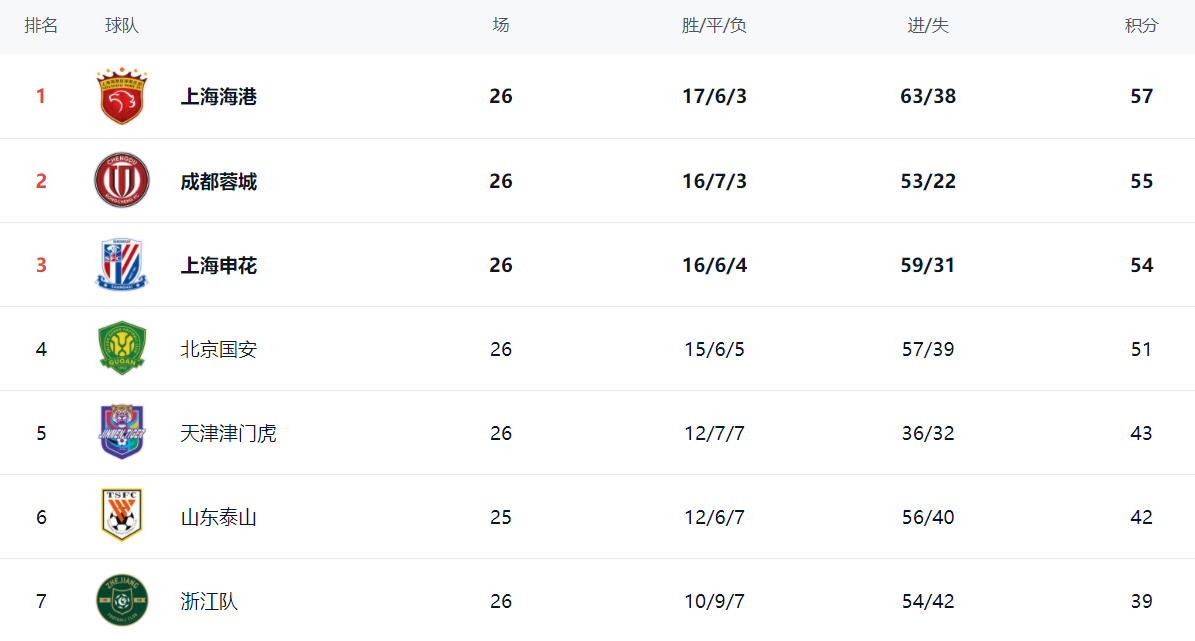Click the 胜/平/负 column header
Viewport: 1195px width, 641px height.
pos(714,26)
